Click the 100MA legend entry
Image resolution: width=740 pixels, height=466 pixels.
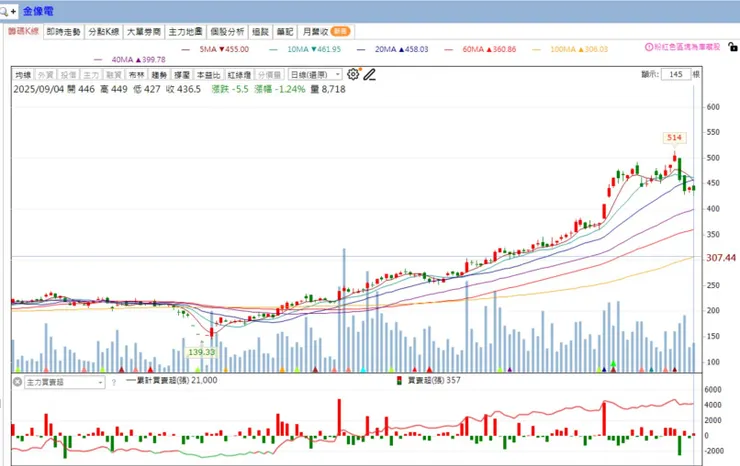pos(570,49)
